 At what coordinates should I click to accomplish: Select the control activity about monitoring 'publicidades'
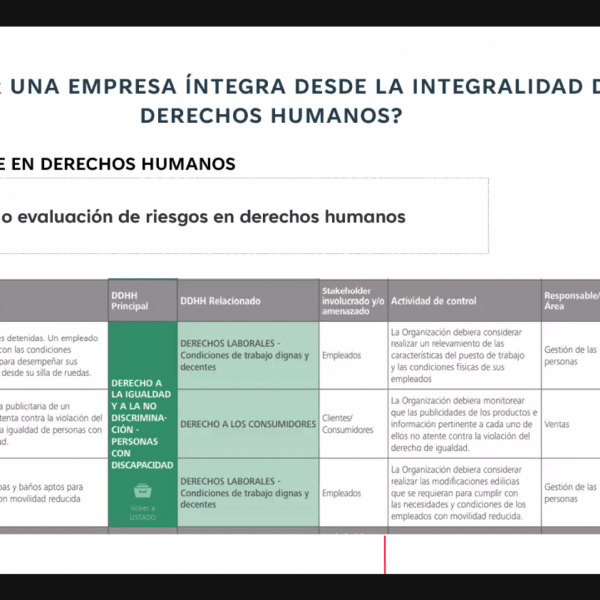coord(463,424)
